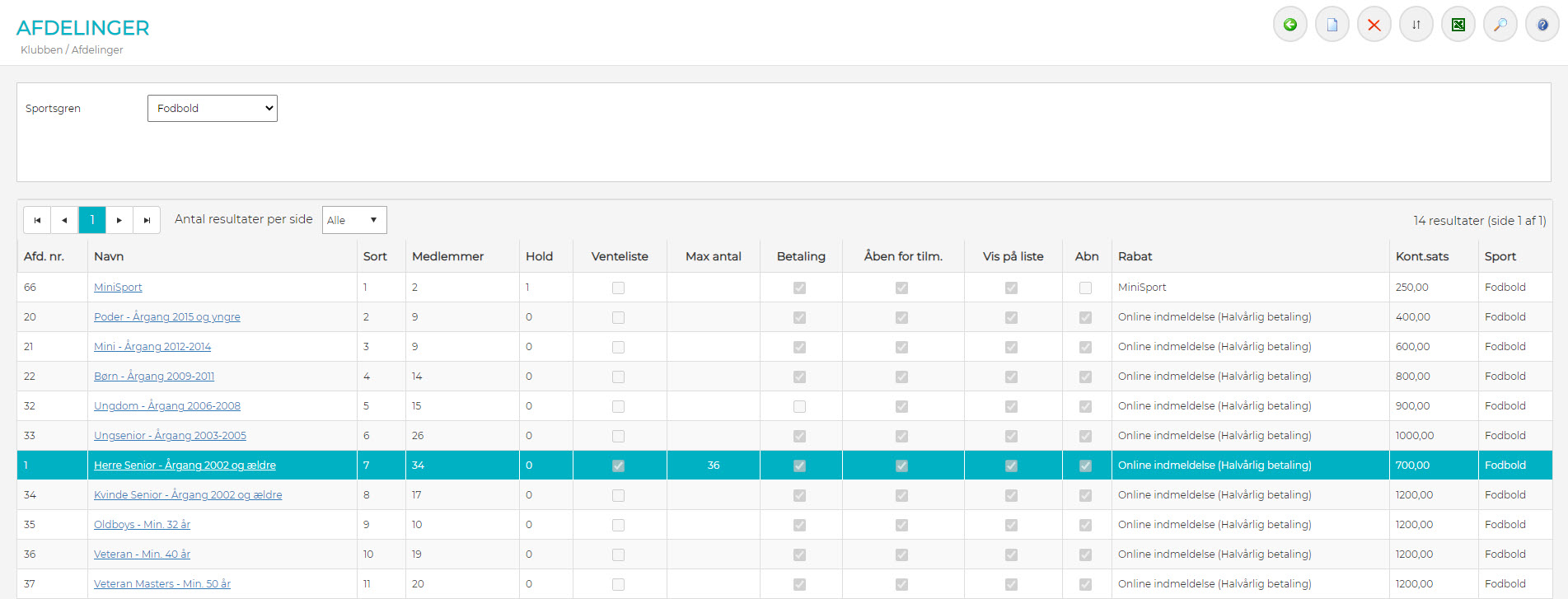
Task: Create a new department with document icon
Action: (1332, 25)
